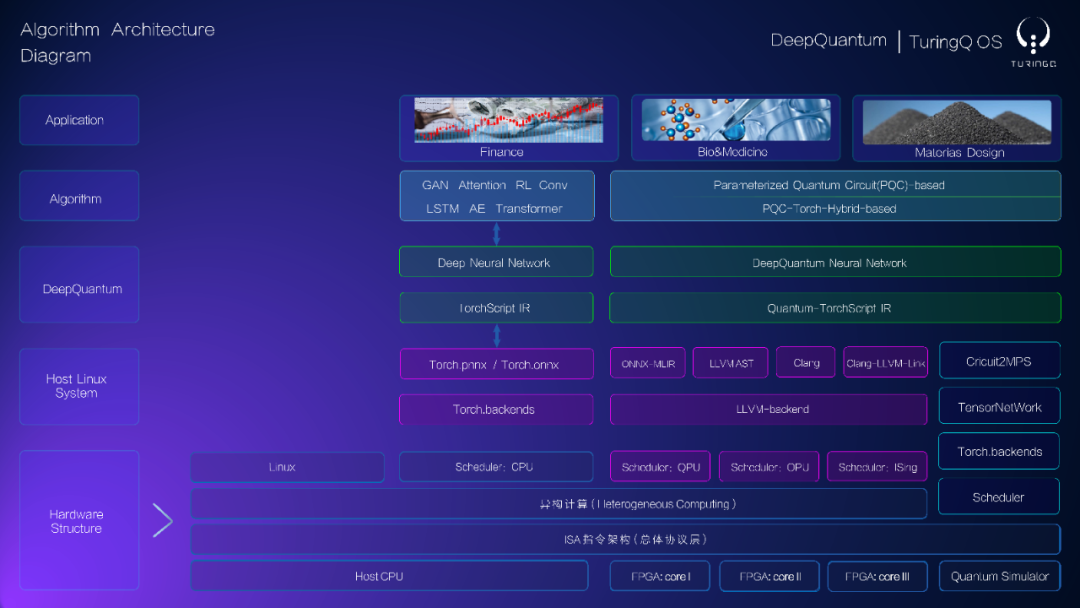Select the Quantum-TorchScript IR block
The image size is (1080, 608).
[835, 308]
